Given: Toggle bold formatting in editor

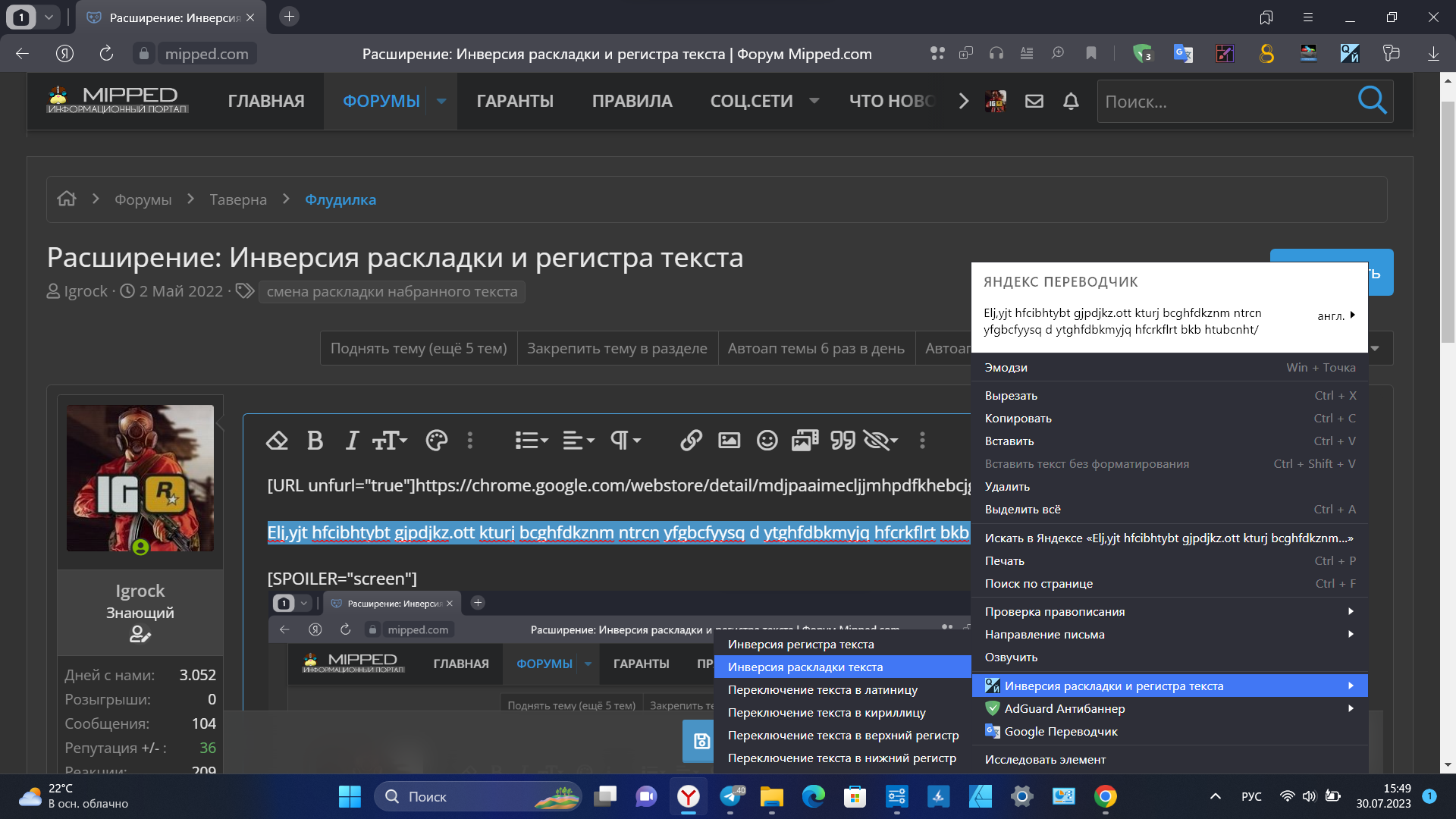Looking at the screenshot, I should (315, 441).
